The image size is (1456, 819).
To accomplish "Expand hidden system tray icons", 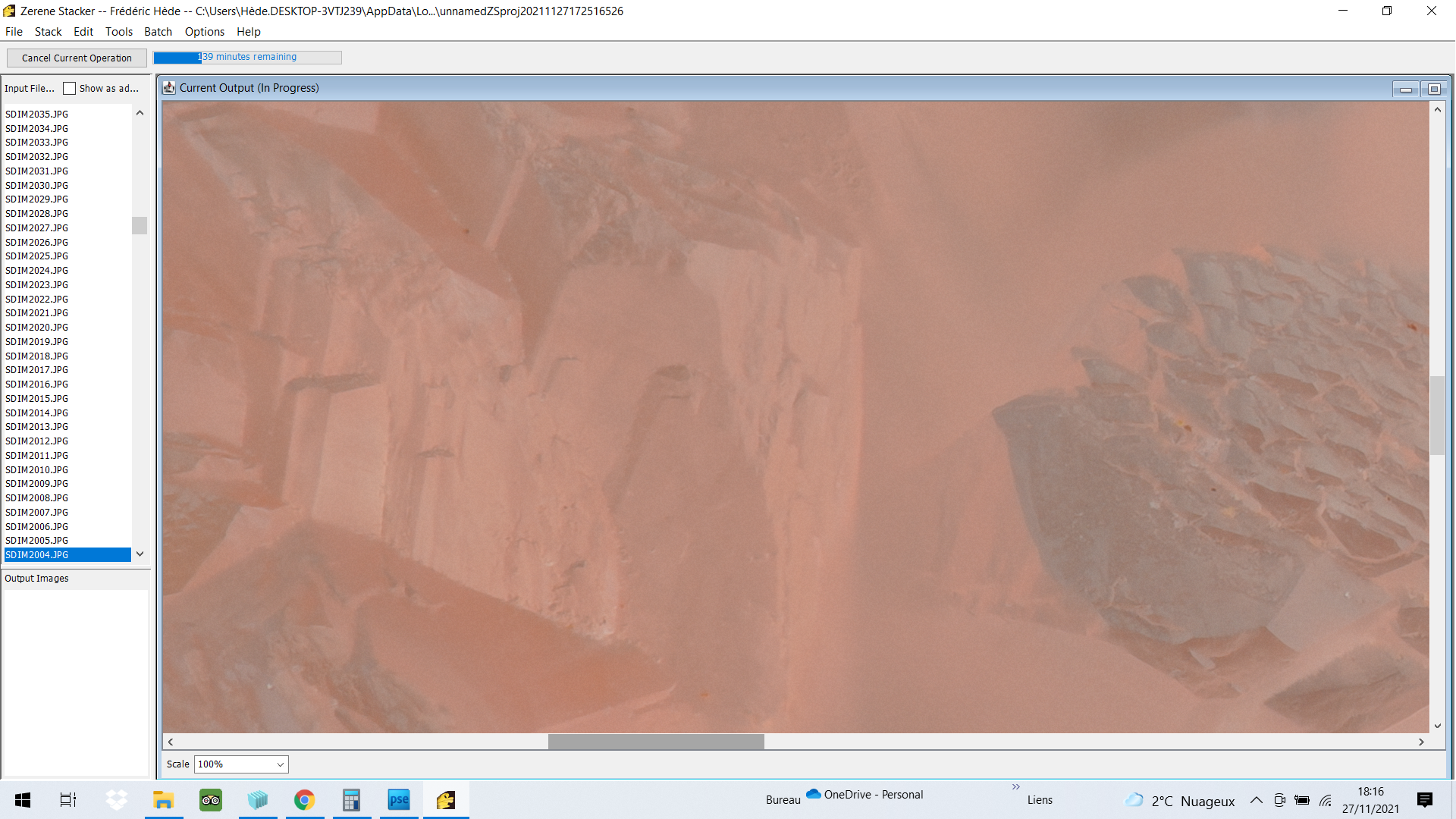I will (x=1256, y=800).
